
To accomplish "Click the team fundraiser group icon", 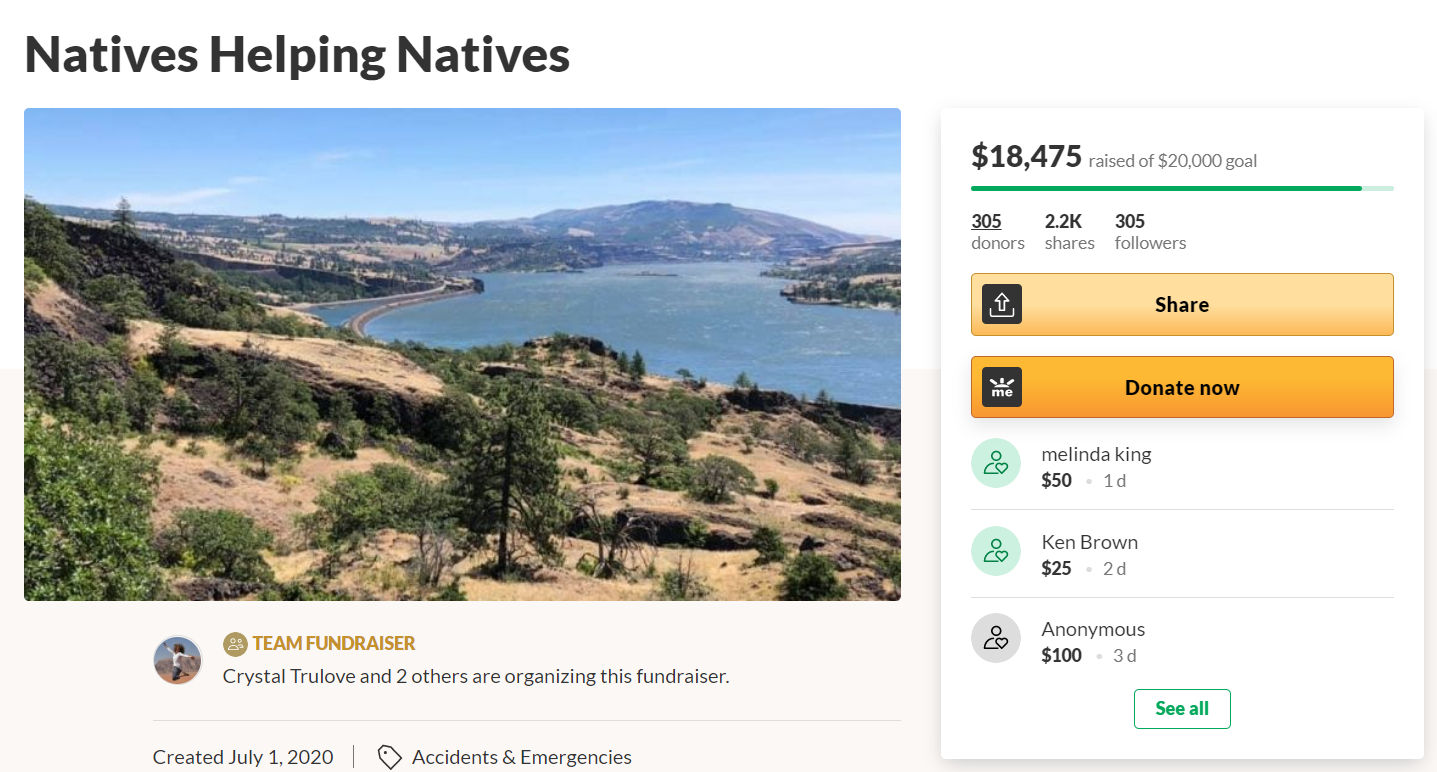I will coord(235,643).
